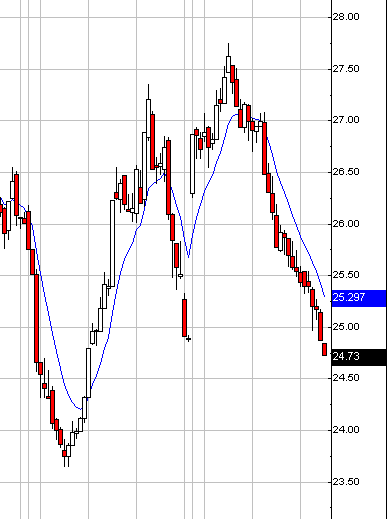Select the long red candle falling to 24.65
The height and width of the screenshot is (519, 387).
click(x=37, y=318)
